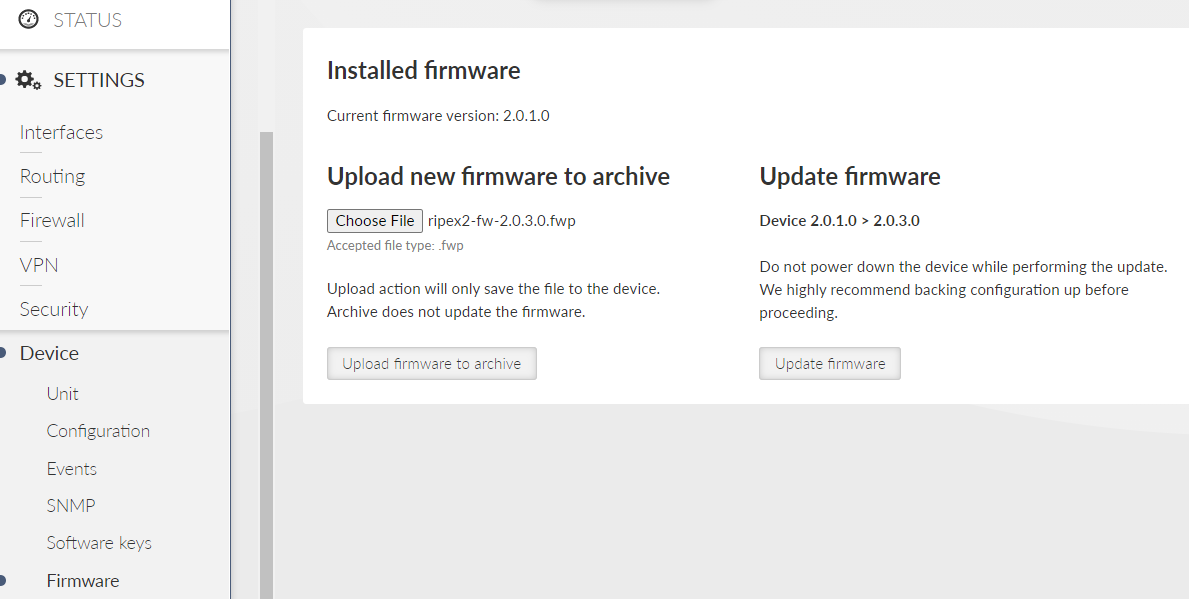
Task: Go to Interfaces settings
Action: click(61, 132)
